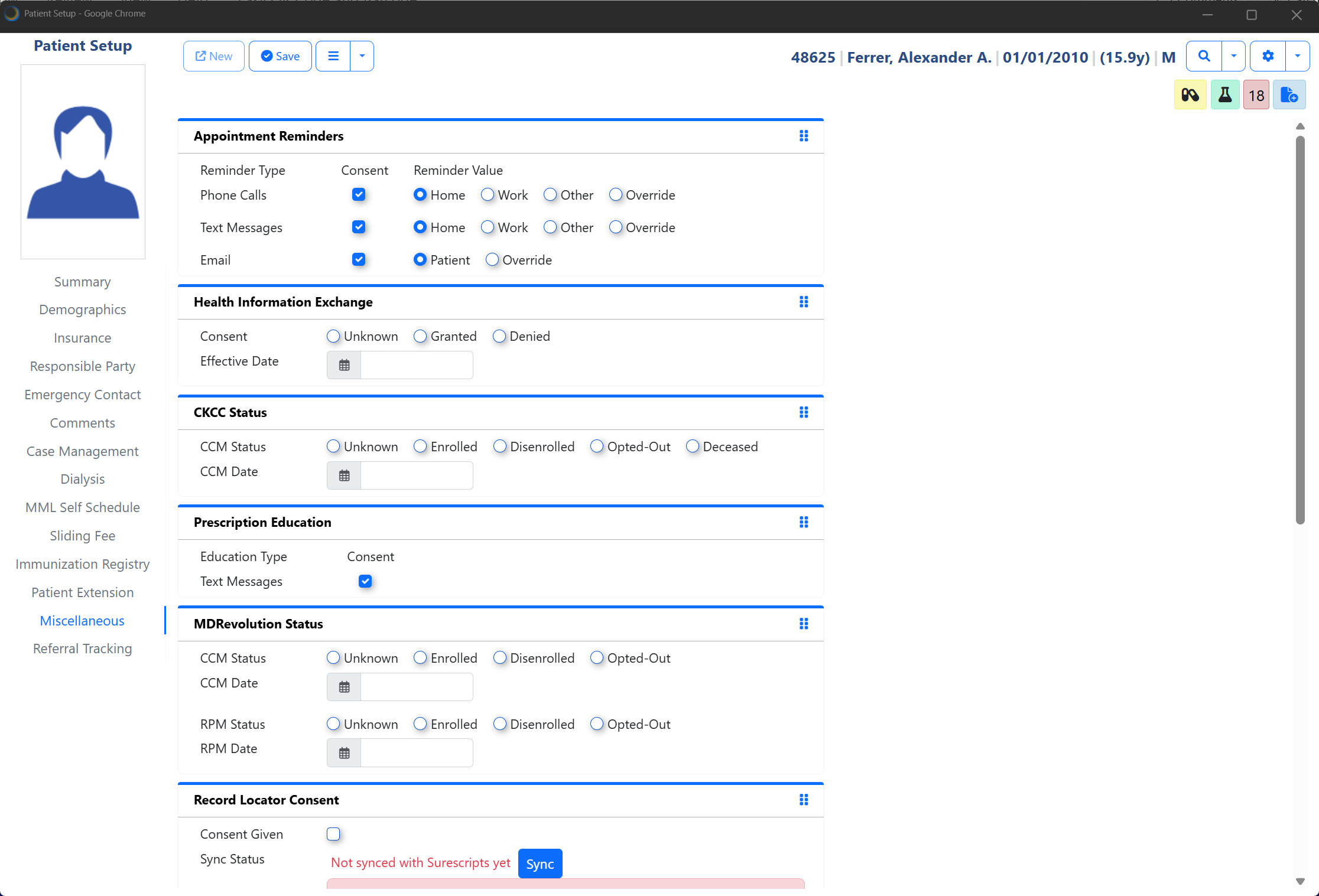The width and height of the screenshot is (1319, 896).
Task: Open the Referral Tracking section
Action: pos(82,649)
